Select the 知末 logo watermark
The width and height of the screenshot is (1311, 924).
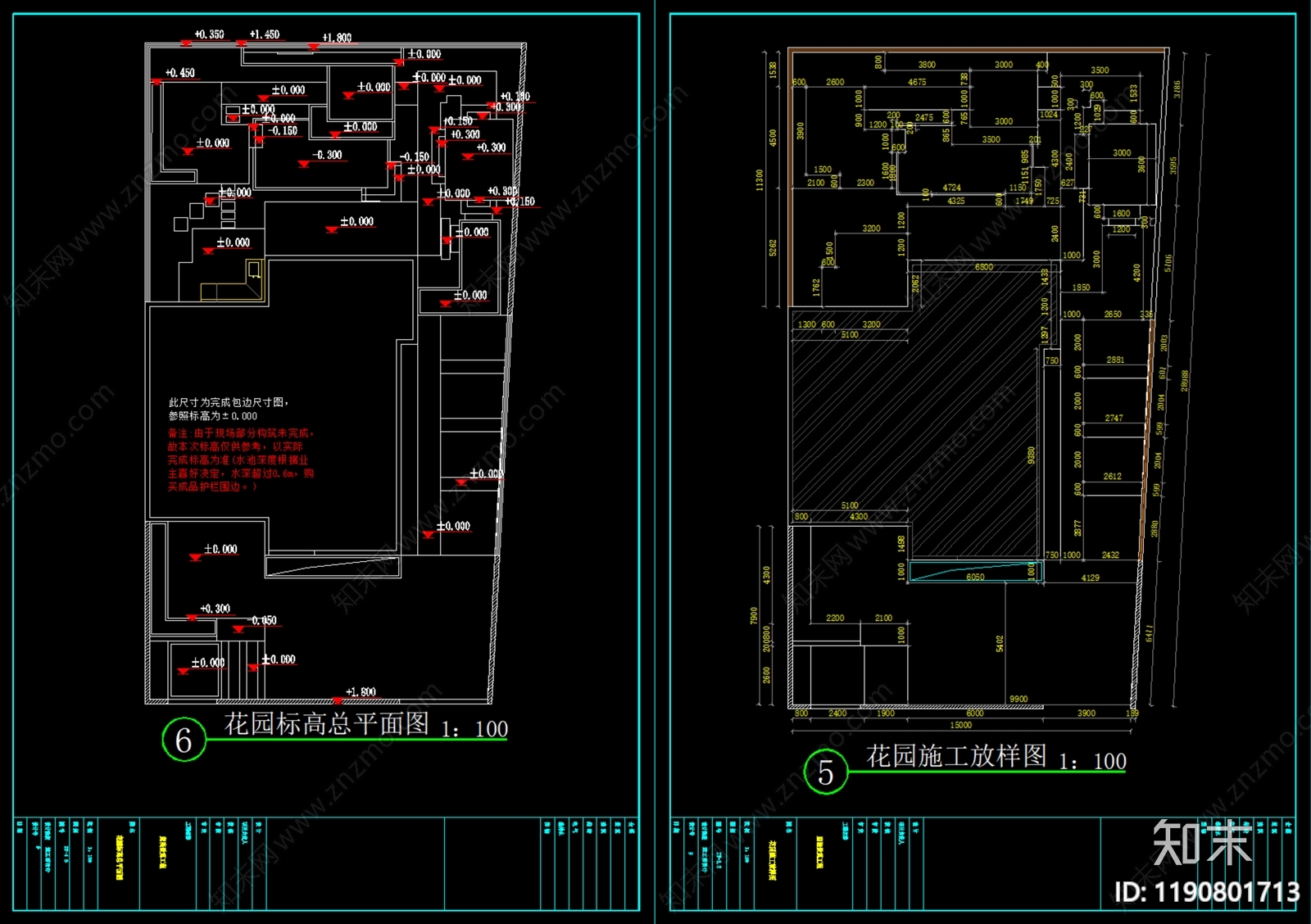tap(1202, 843)
